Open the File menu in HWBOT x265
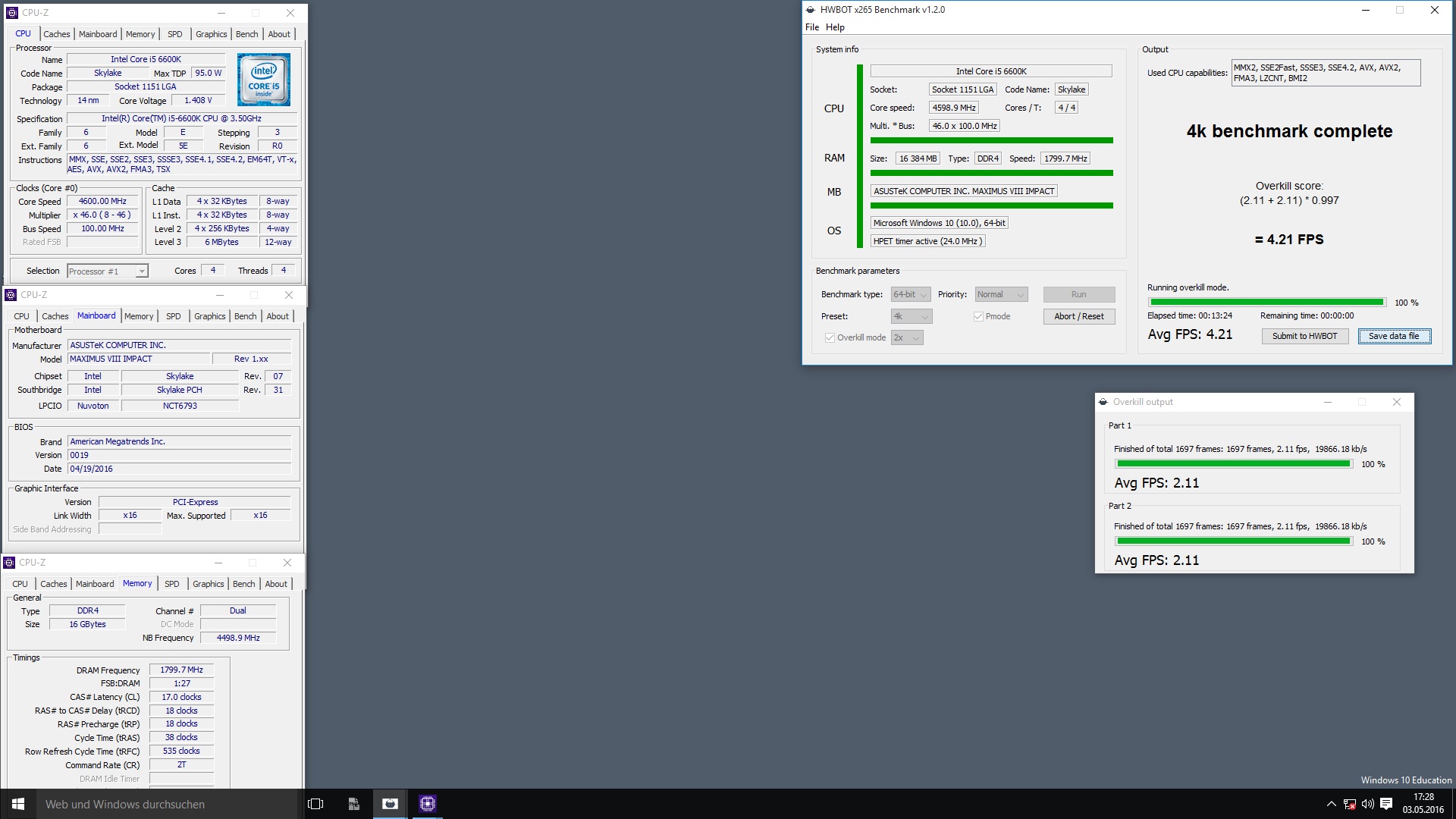Screen dimensions: 1456x819 click(812, 27)
